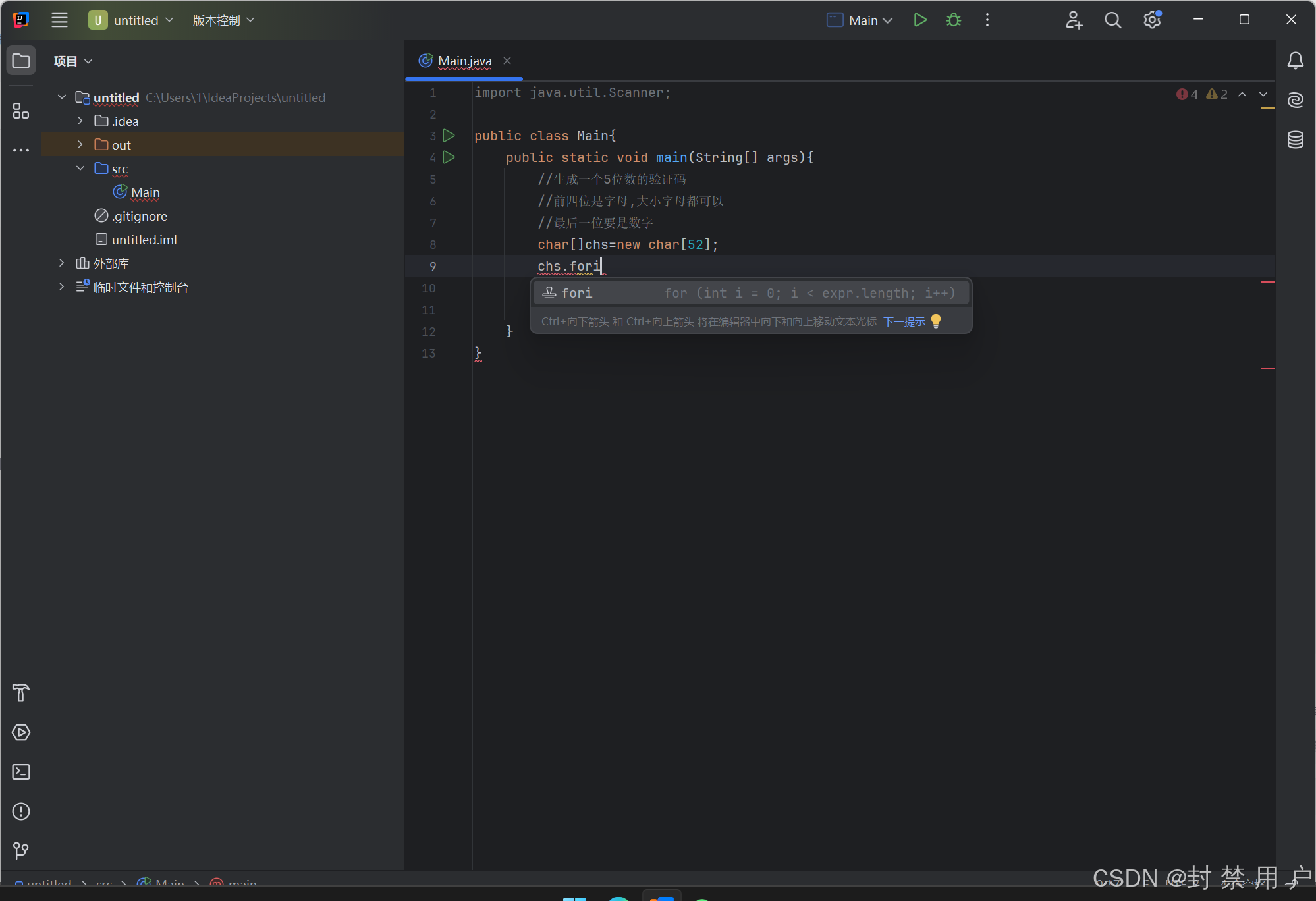Open the Database tool window

[x=1295, y=140]
